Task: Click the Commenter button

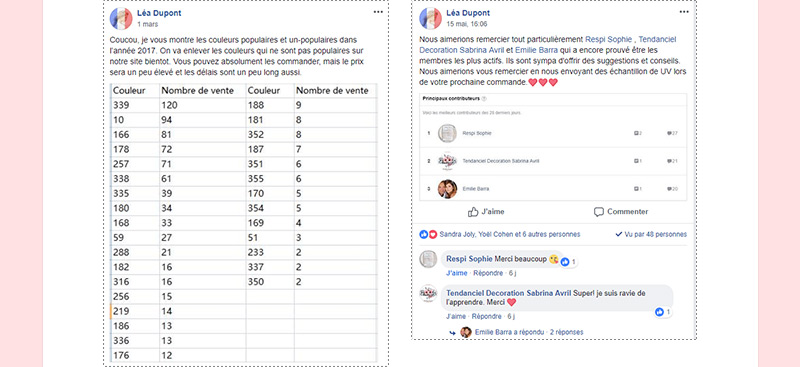Action: point(621,211)
